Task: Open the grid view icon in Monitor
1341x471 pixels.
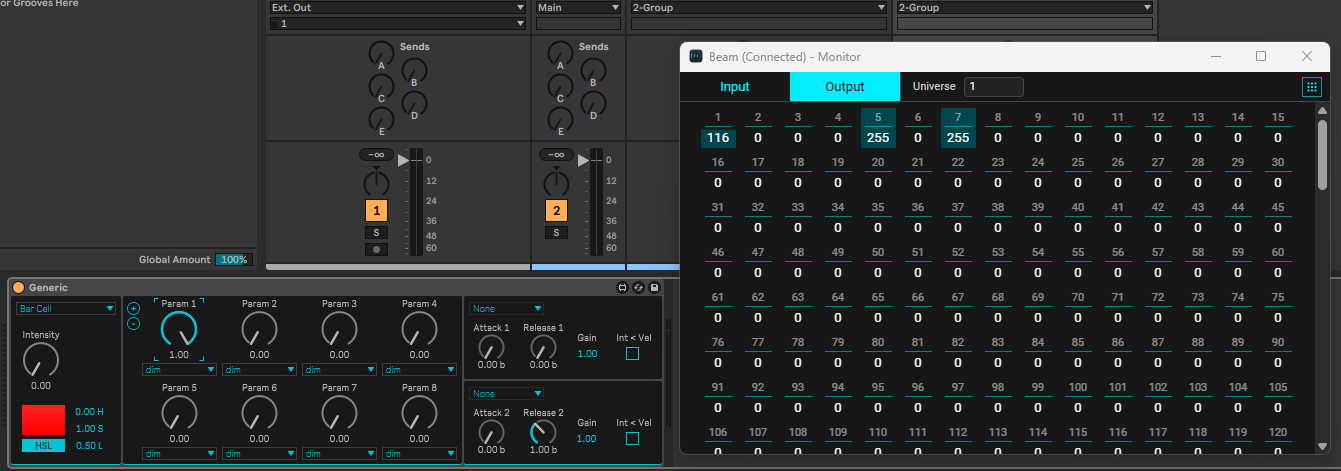Action: pyautogui.click(x=1311, y=87)
